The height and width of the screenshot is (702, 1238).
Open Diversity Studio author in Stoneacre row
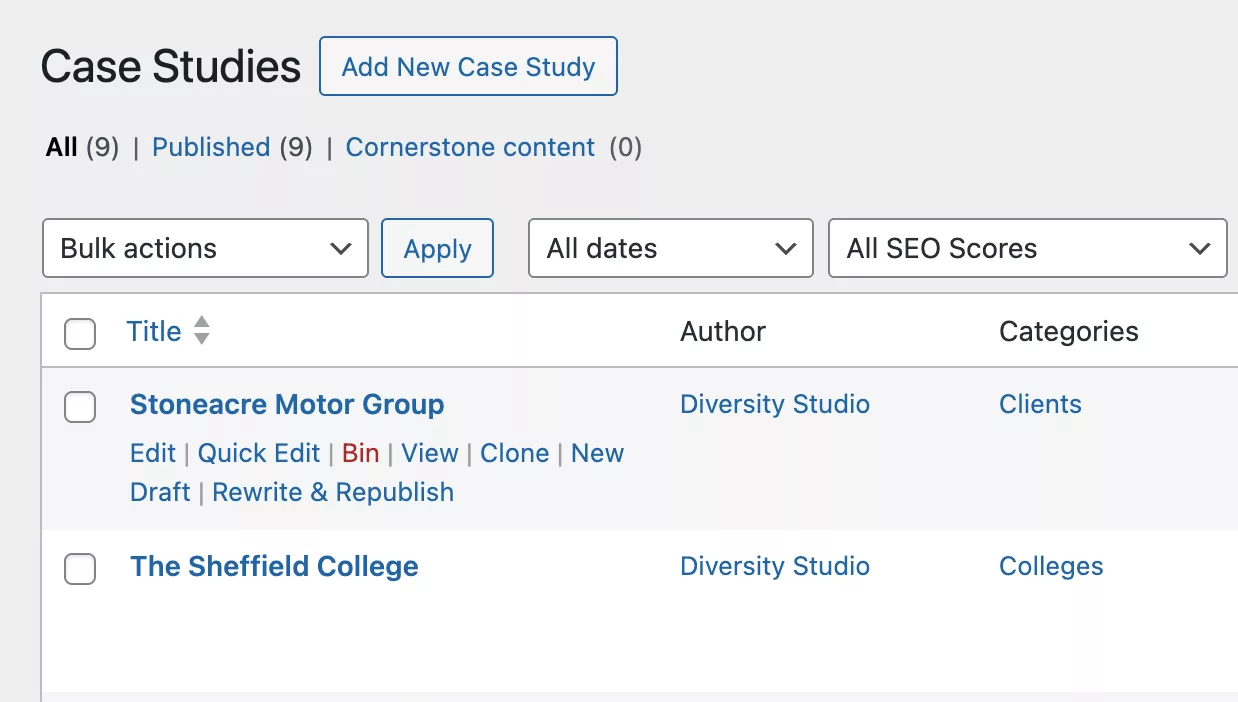(775, 404)
